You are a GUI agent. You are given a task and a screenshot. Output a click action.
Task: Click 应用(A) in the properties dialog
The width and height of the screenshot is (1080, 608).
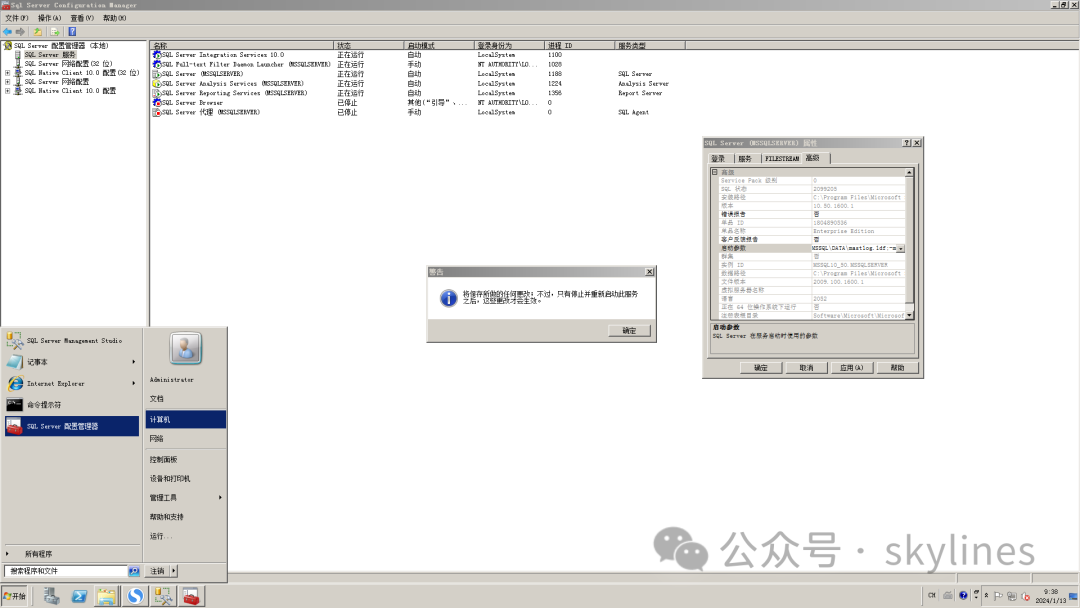(851, 368)
